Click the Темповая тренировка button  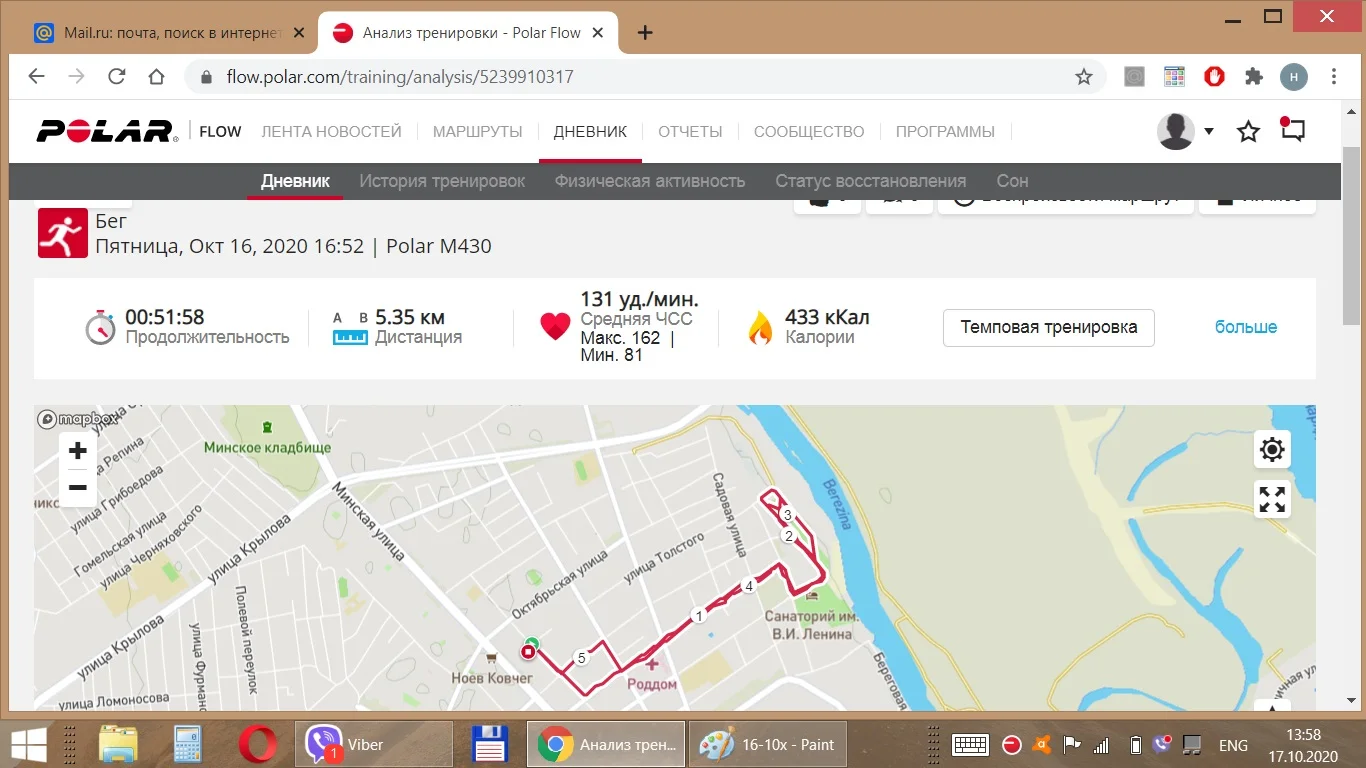pyautogui.click(x=1049, y=327)
